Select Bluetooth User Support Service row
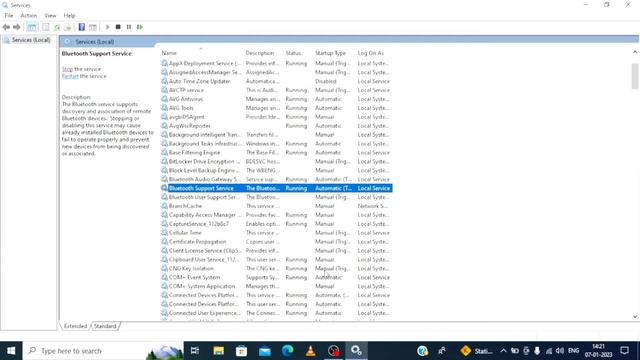 [x=276, y=197]
